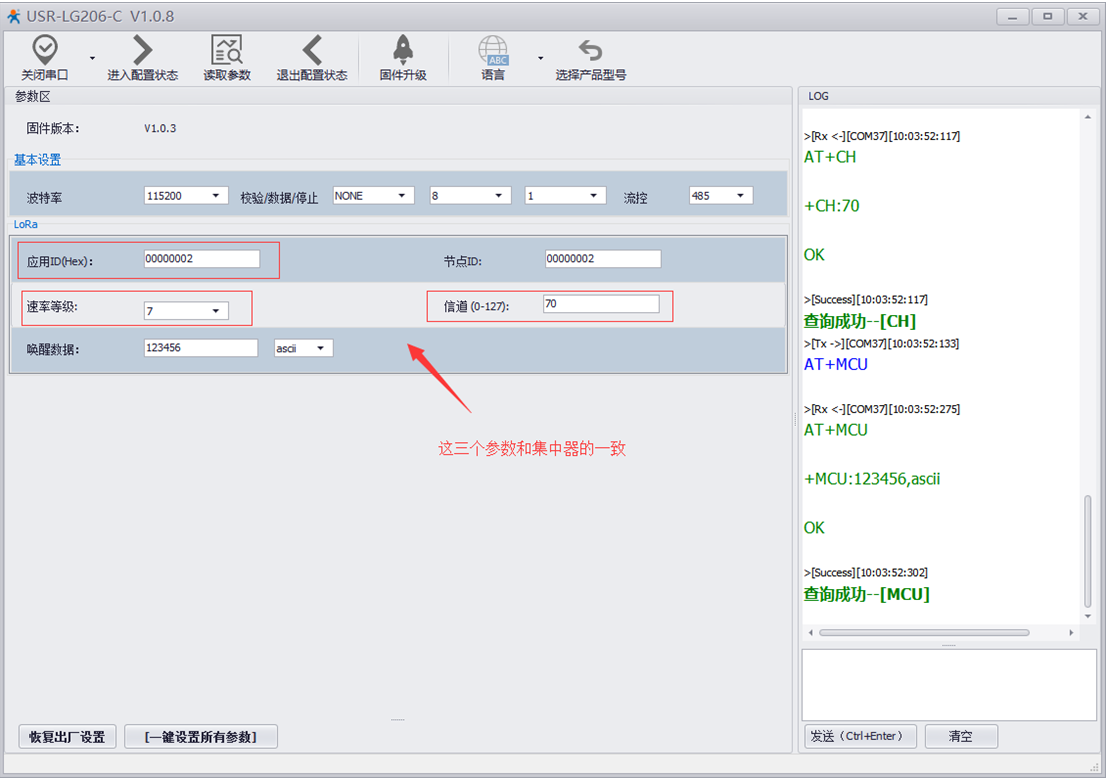1106x778 pixels.
Task: Click the 应用ID(Hex) input field
Action: coord(201,259)
